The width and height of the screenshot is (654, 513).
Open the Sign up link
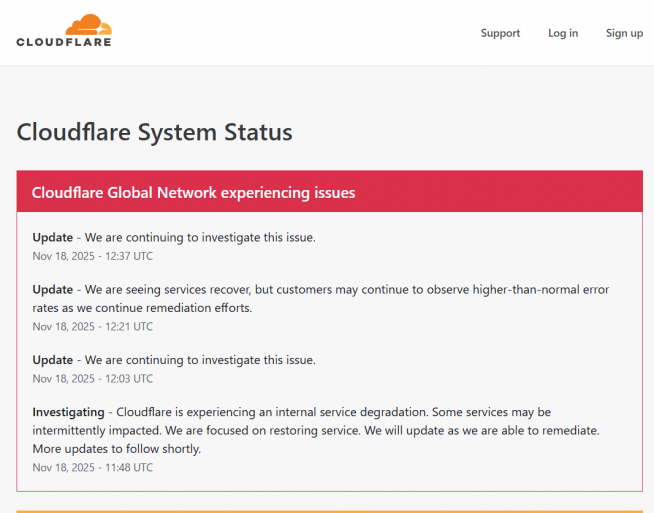624,33
